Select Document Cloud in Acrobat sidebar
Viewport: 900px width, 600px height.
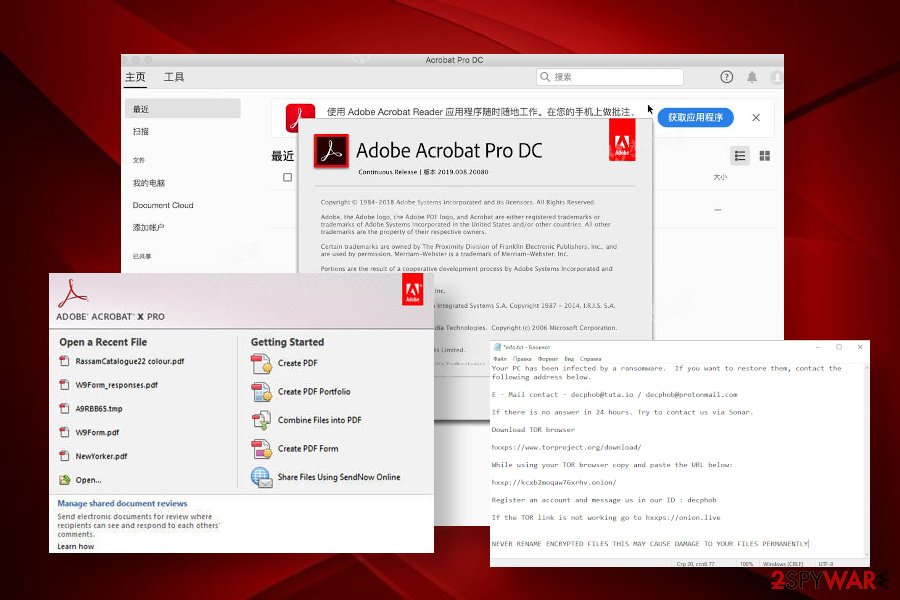point(163,205)
